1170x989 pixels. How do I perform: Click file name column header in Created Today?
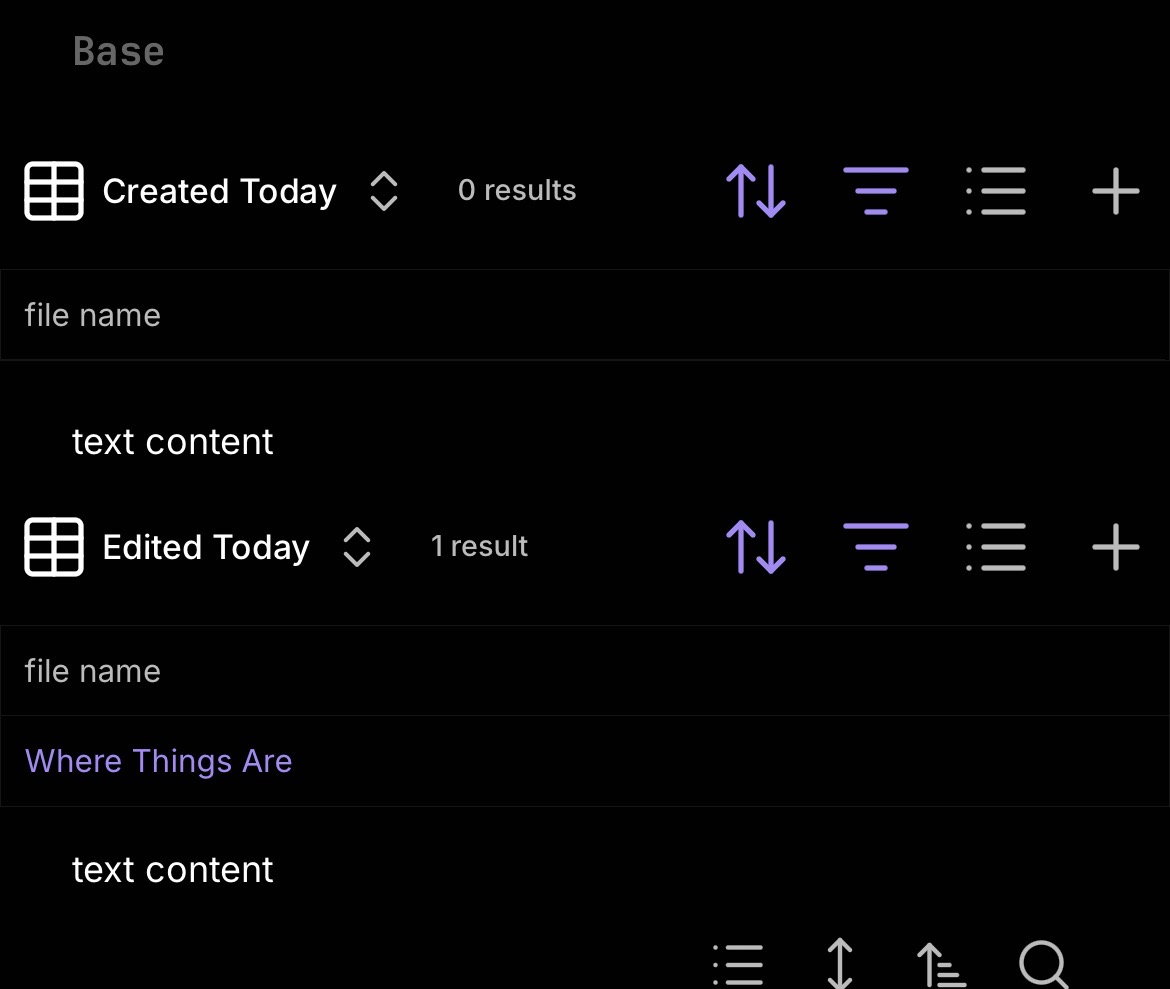pos(93,316)
